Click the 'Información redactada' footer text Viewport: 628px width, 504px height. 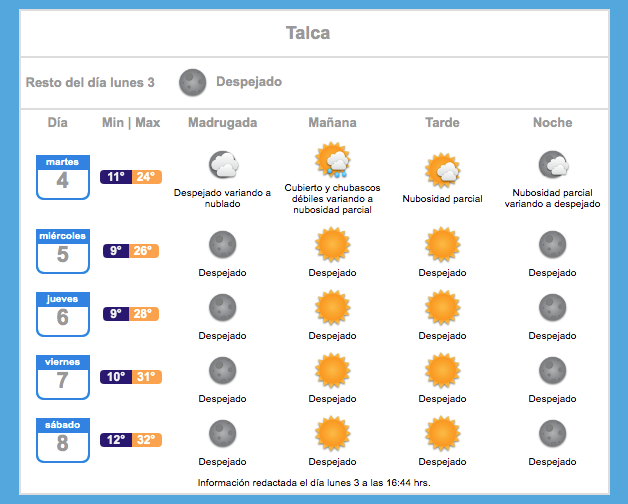[x=314, y=483]
